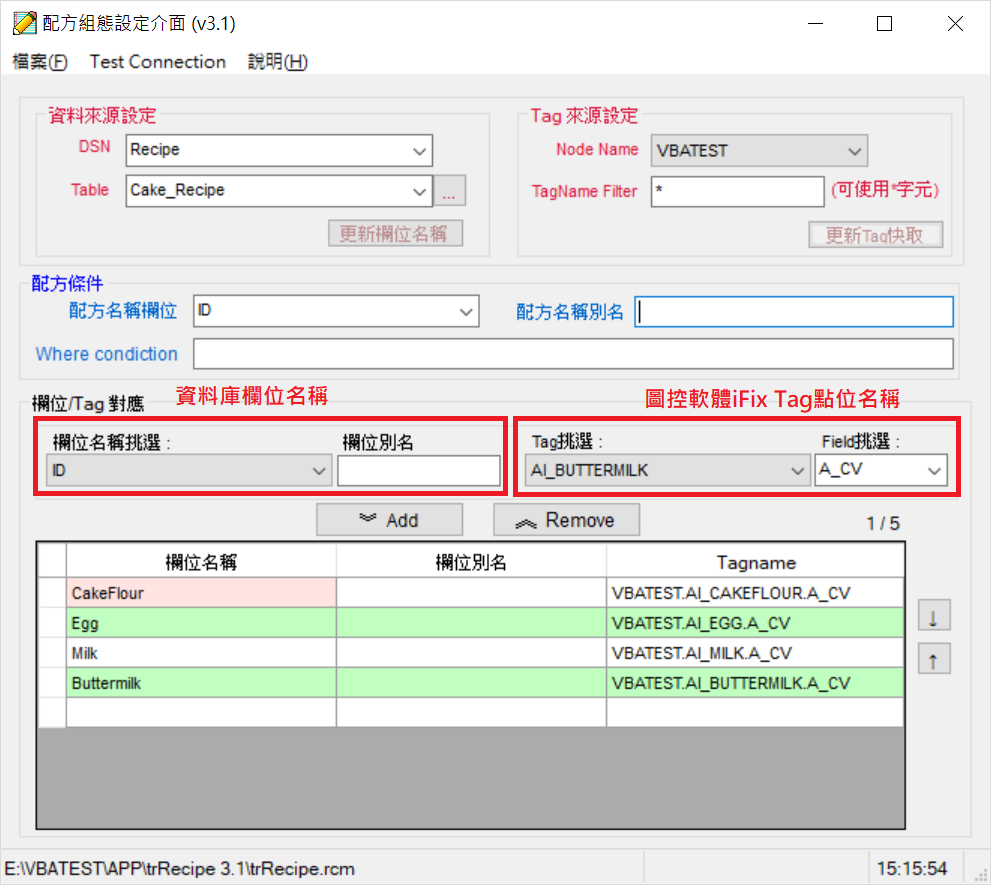Click the move-up arrow button
Viewport: 991px width, 885px height.
click(x=933, y=660)
